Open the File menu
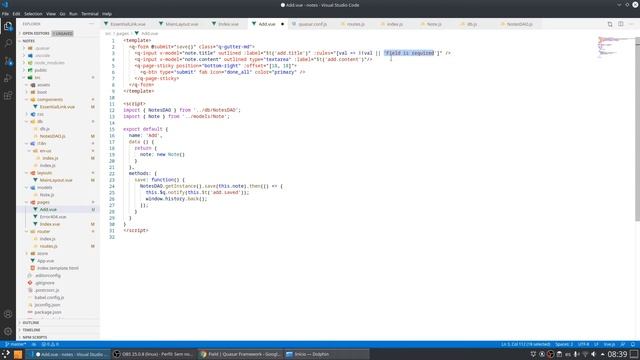This screenshot has height=360, width=640. 5,14
